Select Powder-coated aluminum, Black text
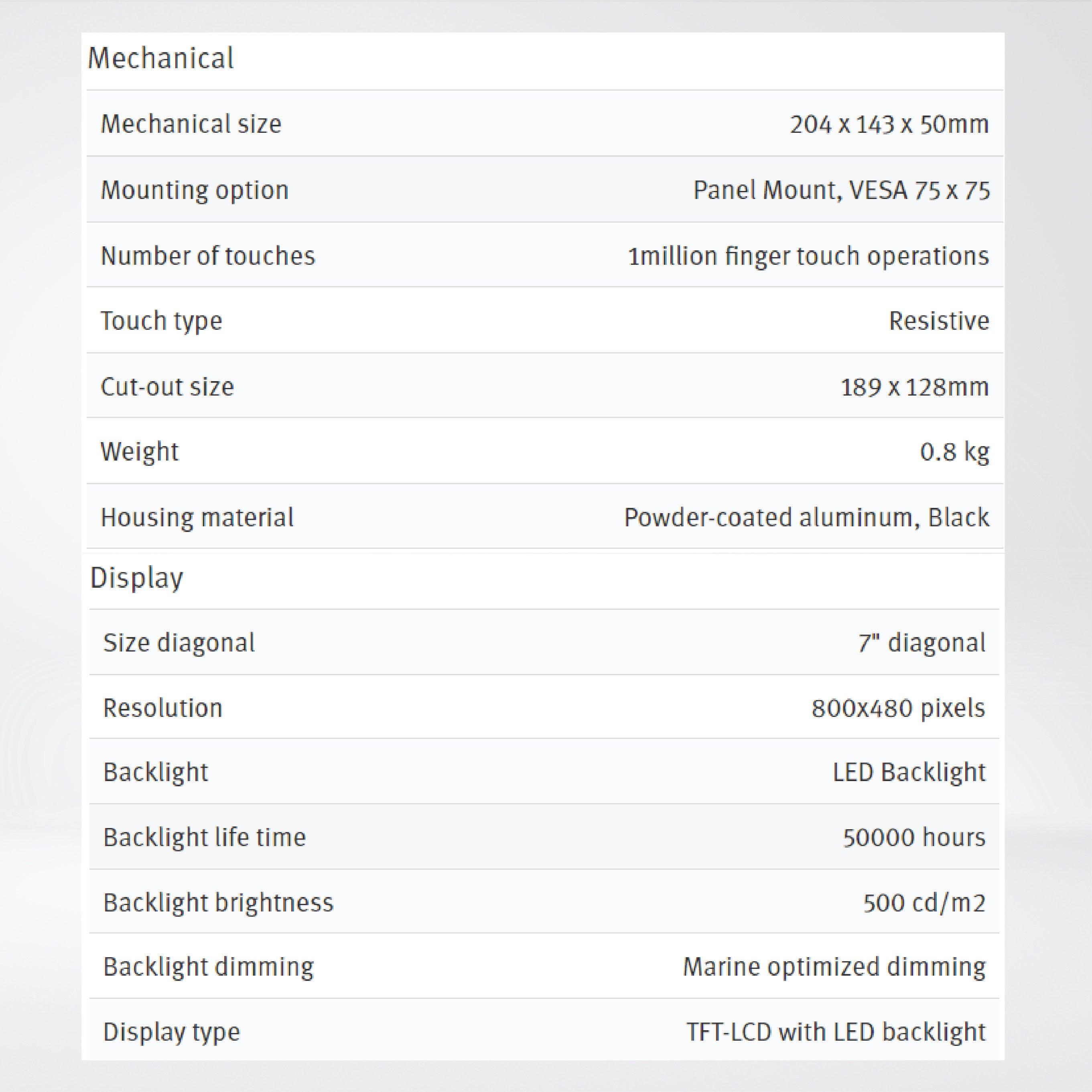 pyautogui.click(x=806, y=517)
